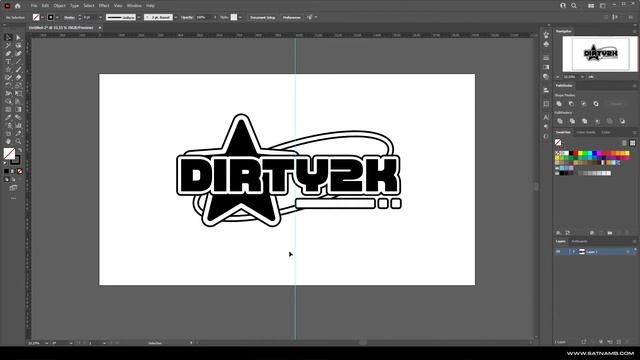Select the Eraser tool

(x=18, y=78)
